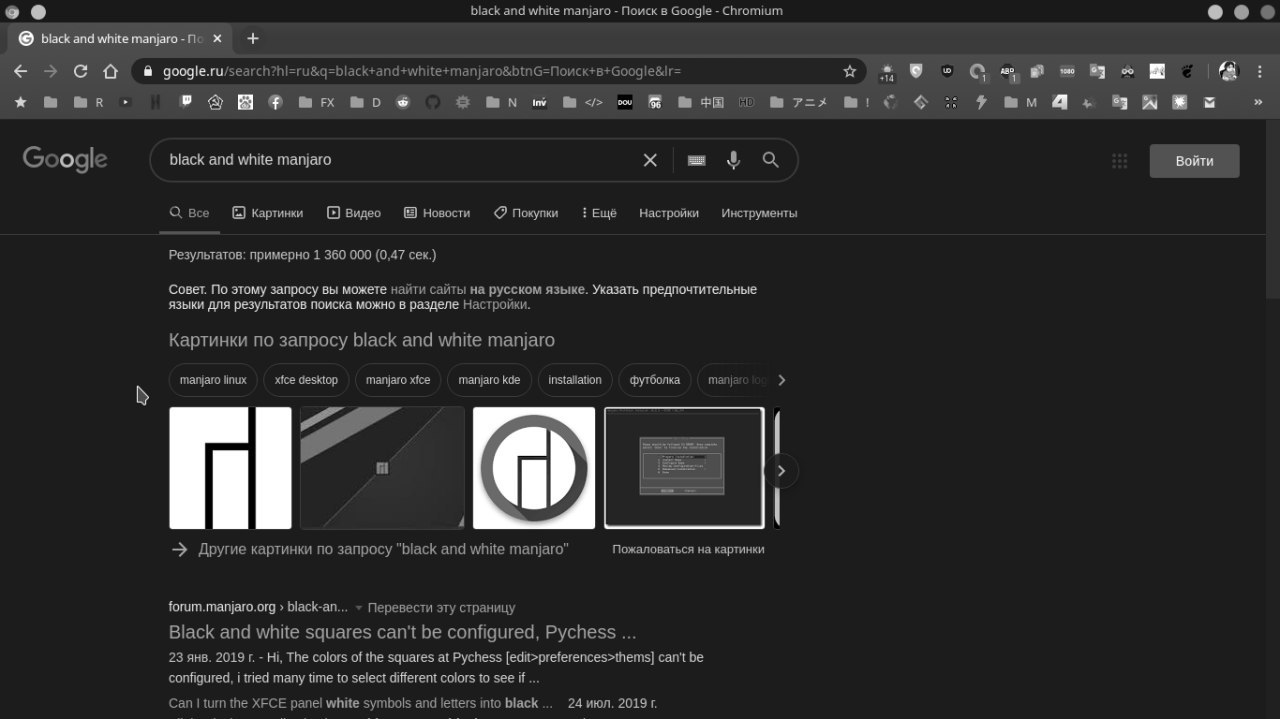Open the Chromium three-dot menu
The height and width of the screenshot is (719, 1280).
click(x=1258, y=71)
